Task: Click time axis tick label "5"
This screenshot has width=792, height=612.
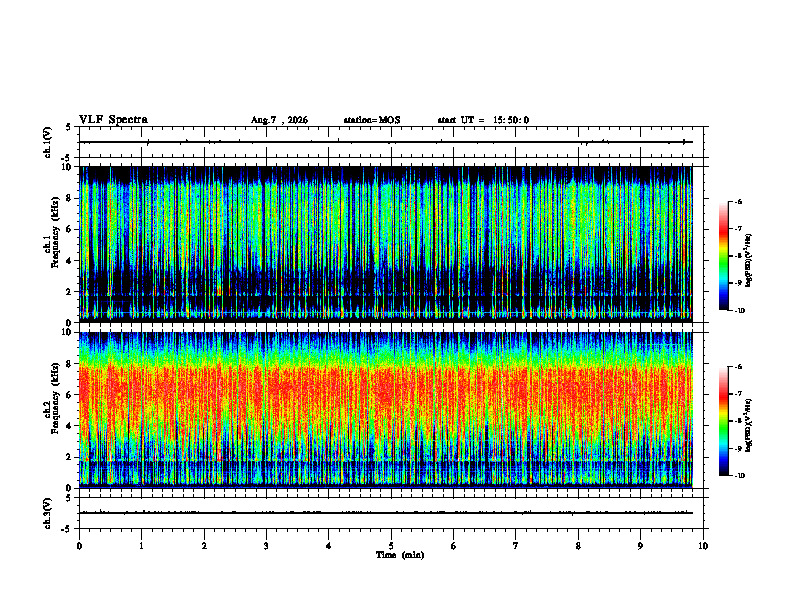Action: coord(391,546)
